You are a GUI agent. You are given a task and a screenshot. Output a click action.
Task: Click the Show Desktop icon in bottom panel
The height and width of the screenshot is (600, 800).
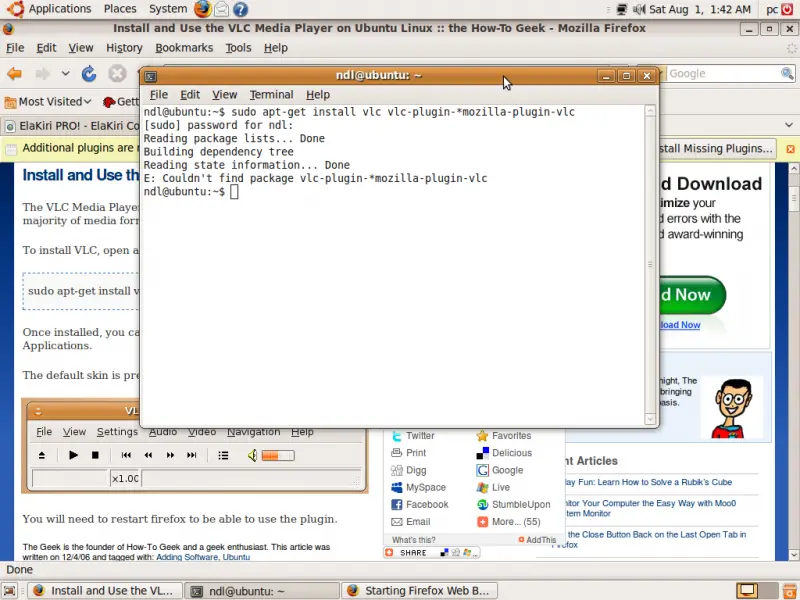pos(10,591)
